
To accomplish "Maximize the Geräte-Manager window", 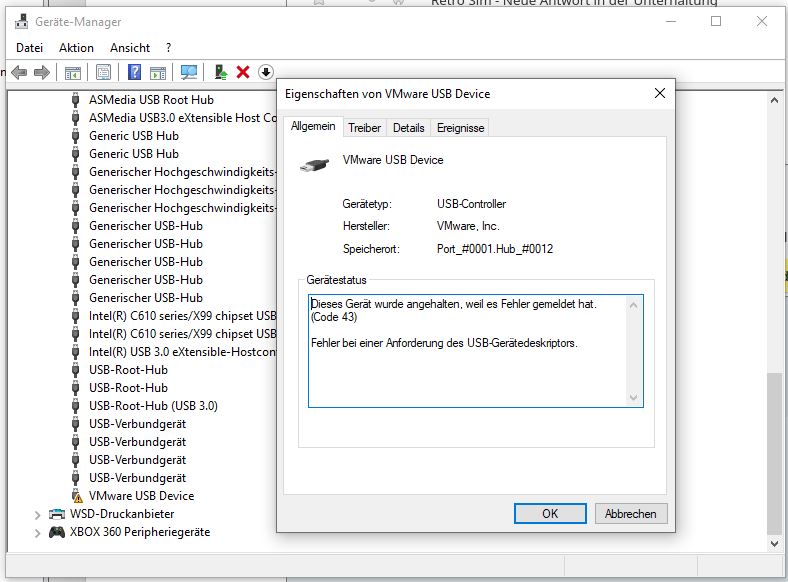I will [716, 21].
